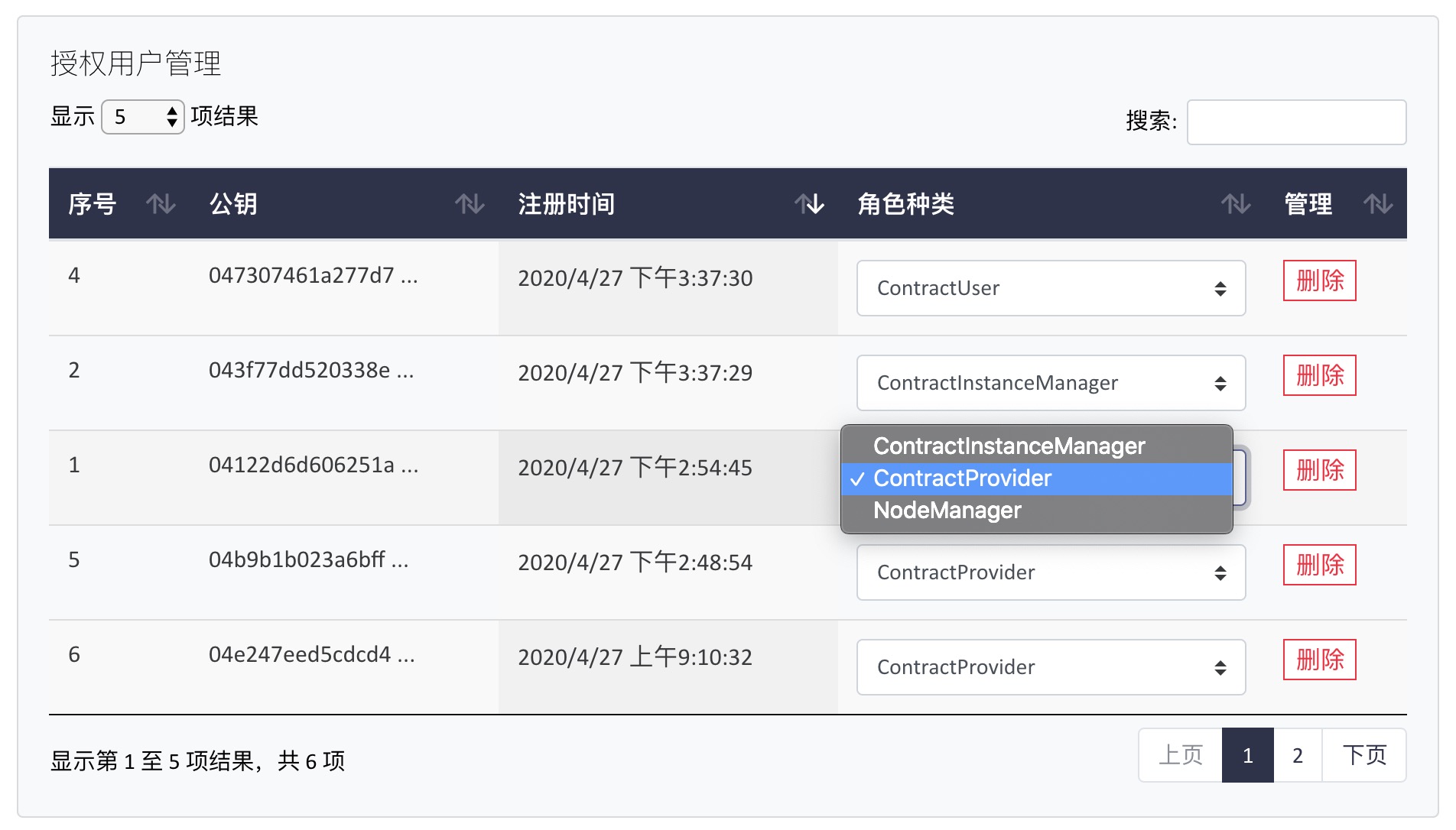
Task: Delete user with key 047307461a277d7
Action: click(1319, 280)
